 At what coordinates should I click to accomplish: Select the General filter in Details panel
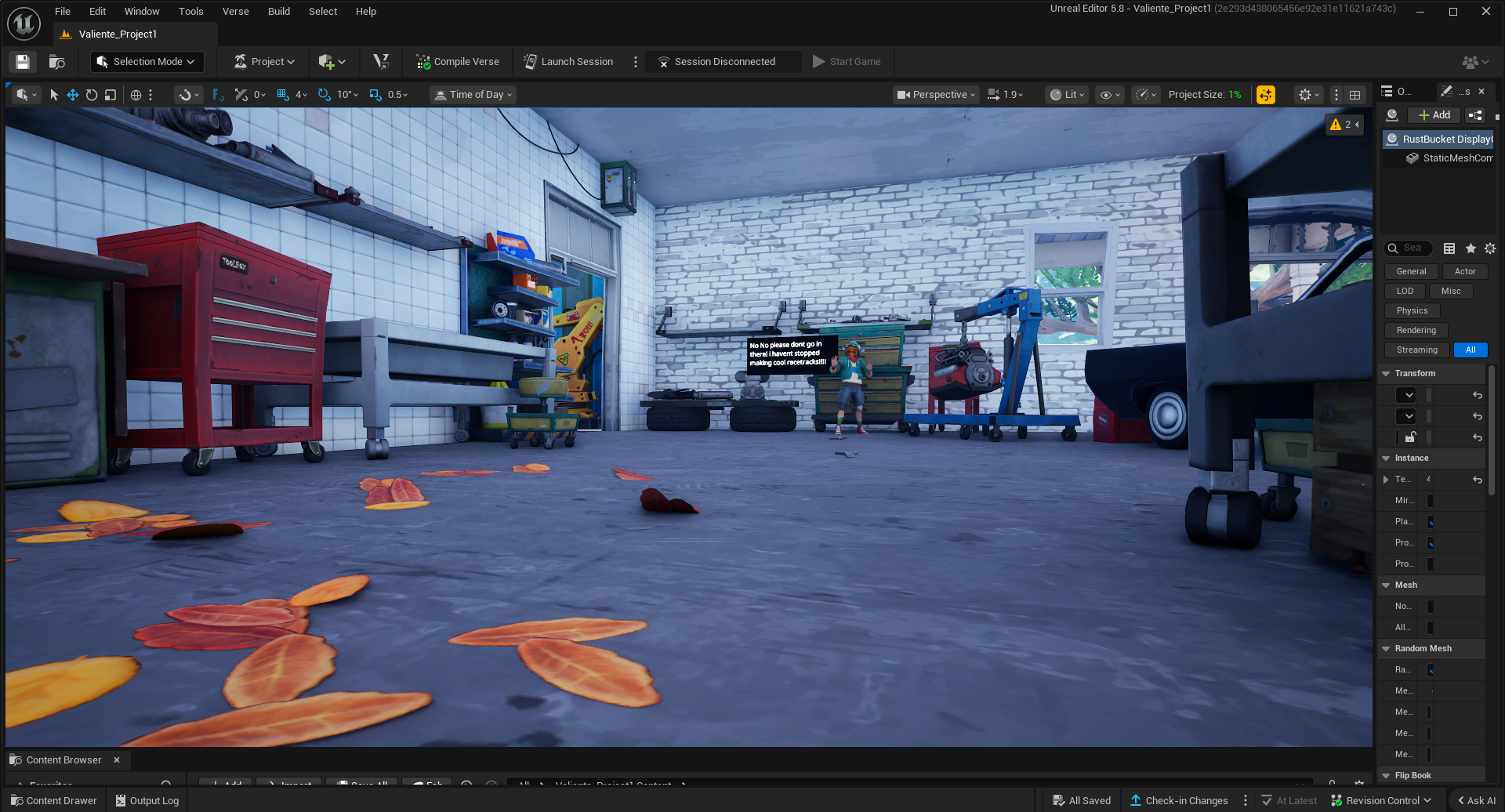tap(1411, 272)
